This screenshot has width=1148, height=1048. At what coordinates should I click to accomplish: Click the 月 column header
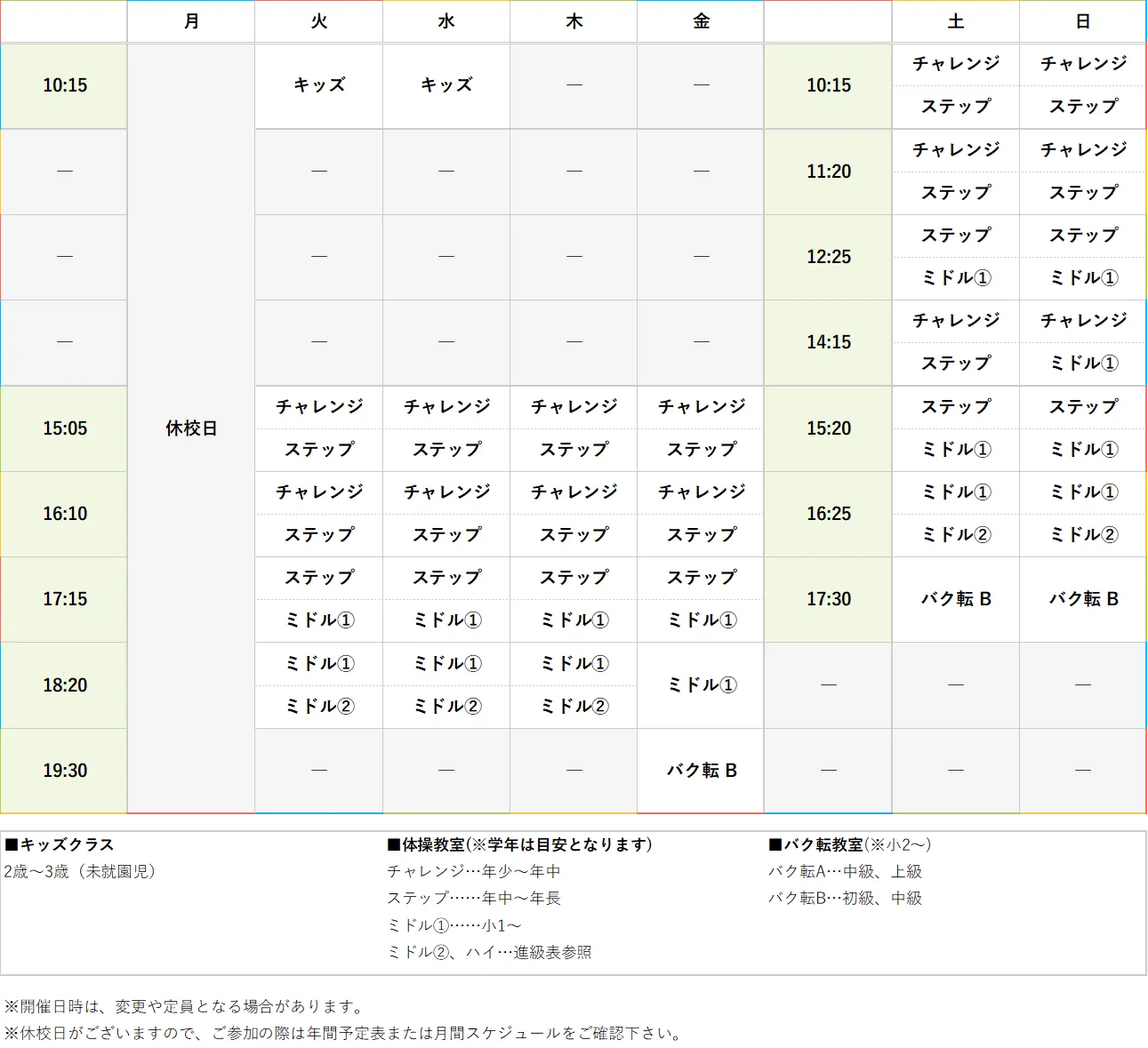tap(190, 21)
